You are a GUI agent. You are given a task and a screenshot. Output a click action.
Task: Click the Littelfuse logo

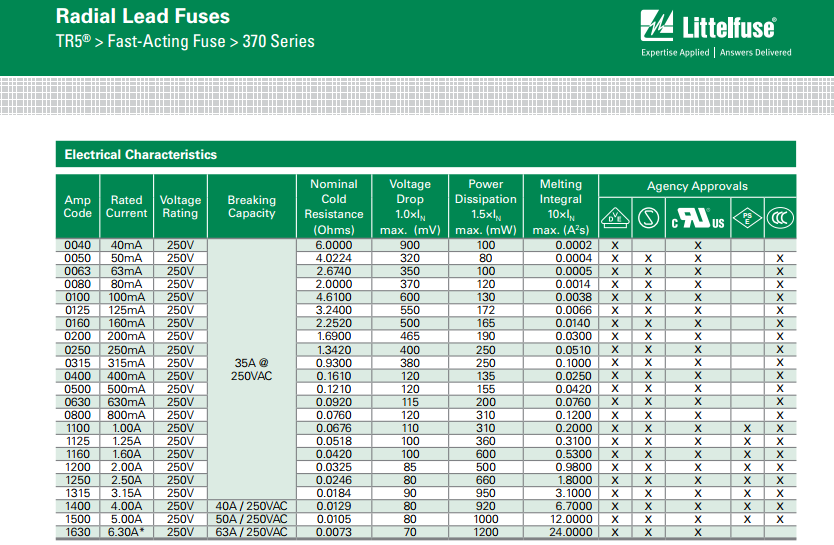pos(715,27)
